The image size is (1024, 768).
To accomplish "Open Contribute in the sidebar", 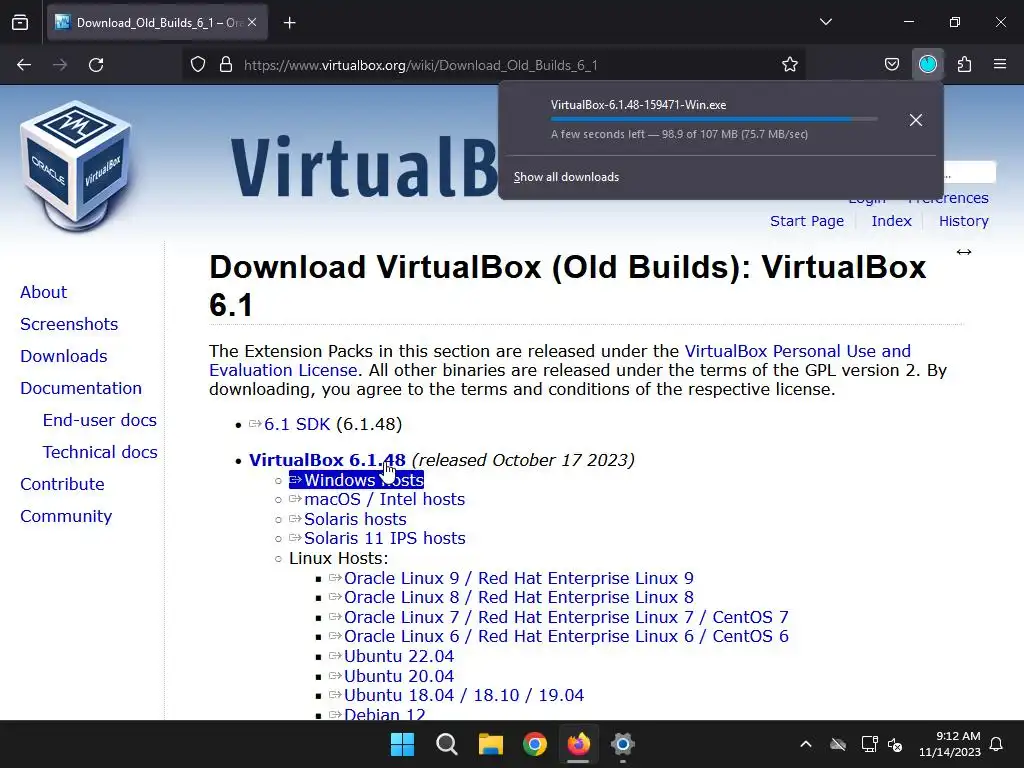I will 62,484.
